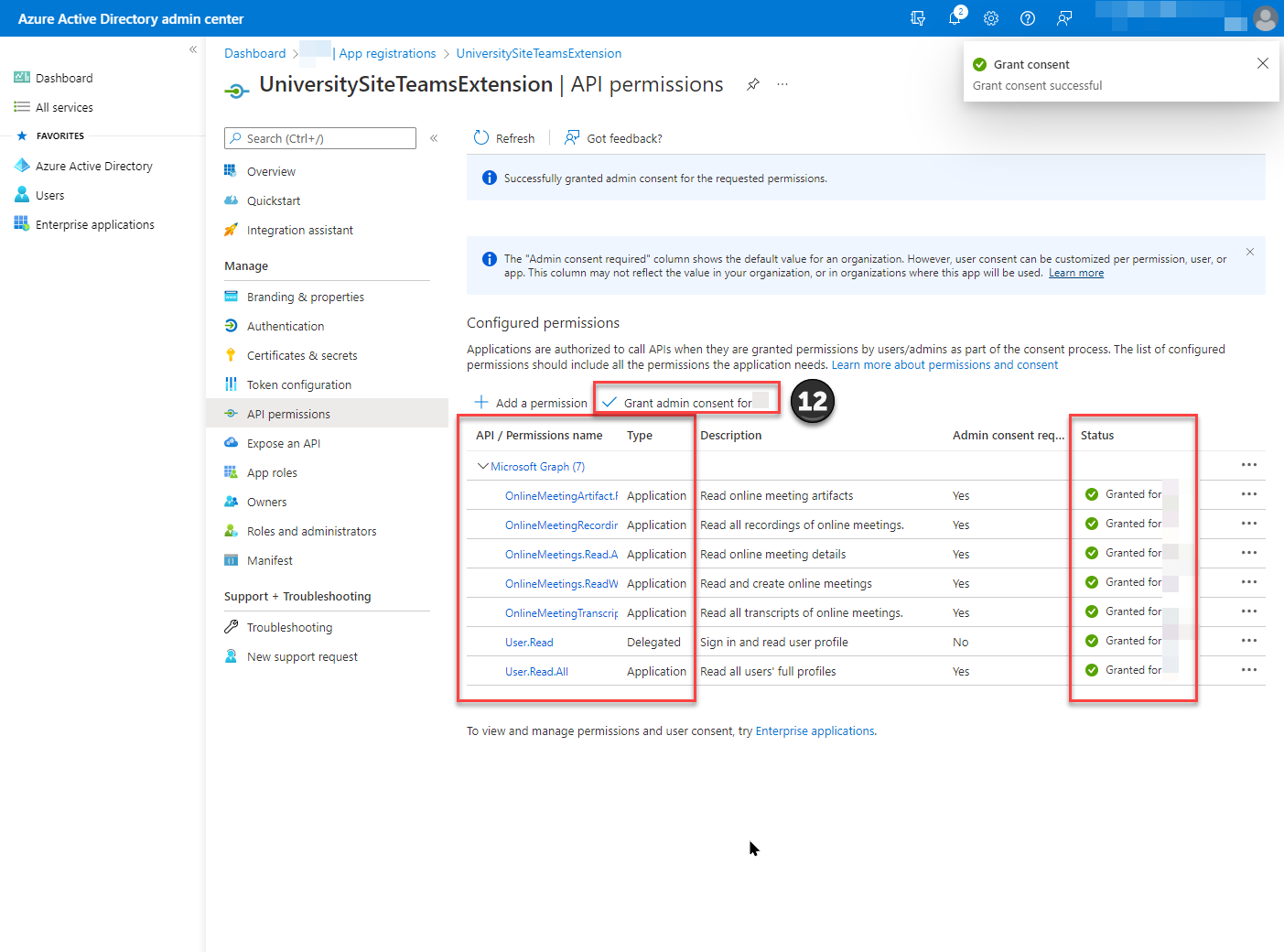Open the Help question mark icon
This screenshot has width=1284, height=952.
(x=1028, y=18)
